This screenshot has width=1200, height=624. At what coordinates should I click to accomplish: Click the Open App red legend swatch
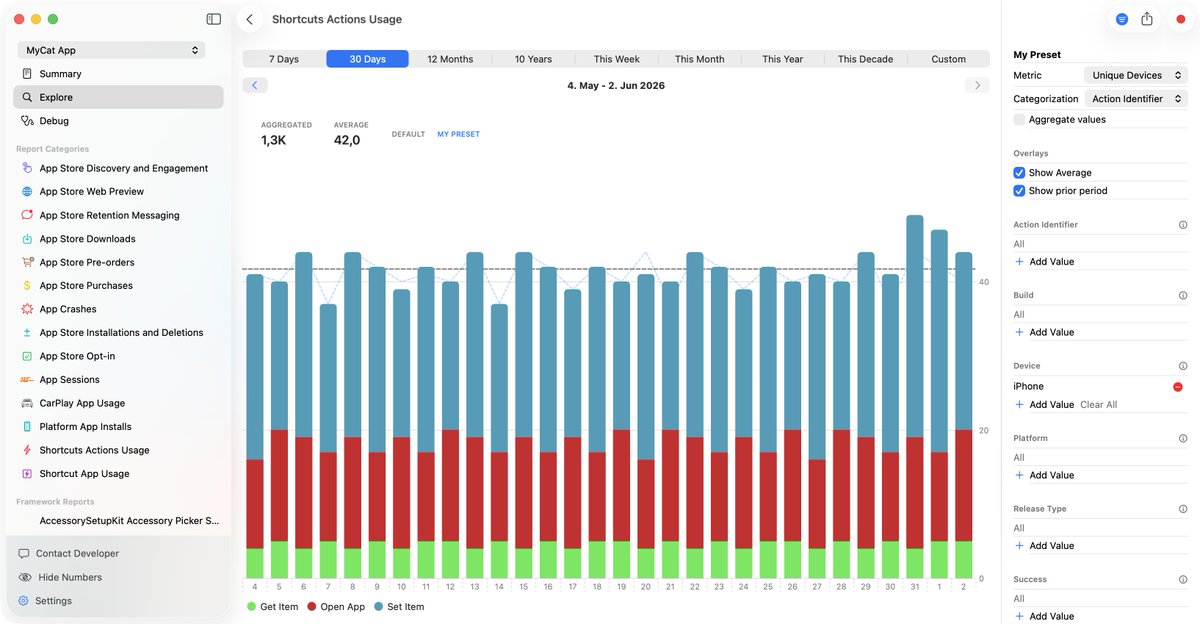[x=312, y=607]
